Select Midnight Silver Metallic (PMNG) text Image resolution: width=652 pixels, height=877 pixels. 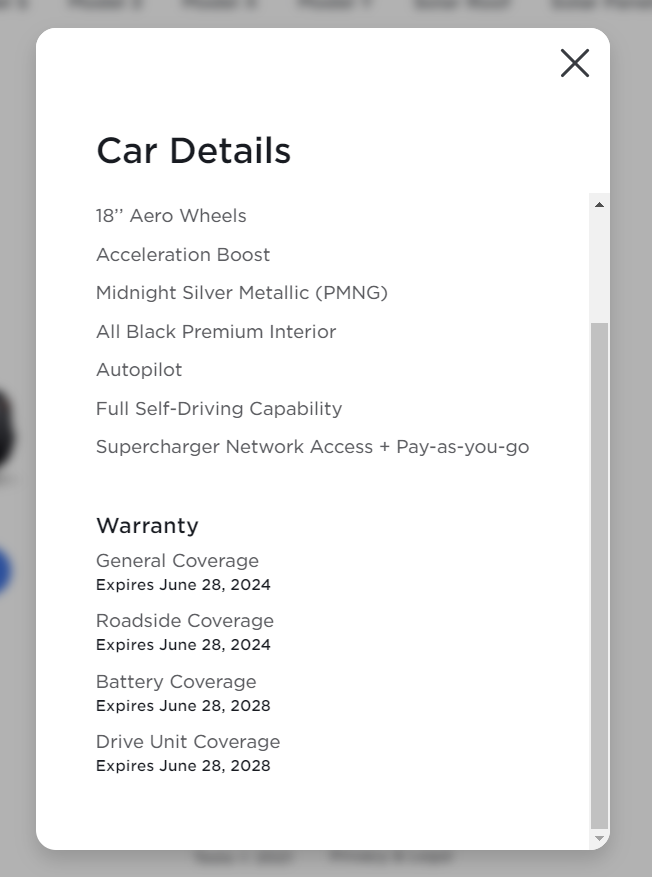point(241,293)
